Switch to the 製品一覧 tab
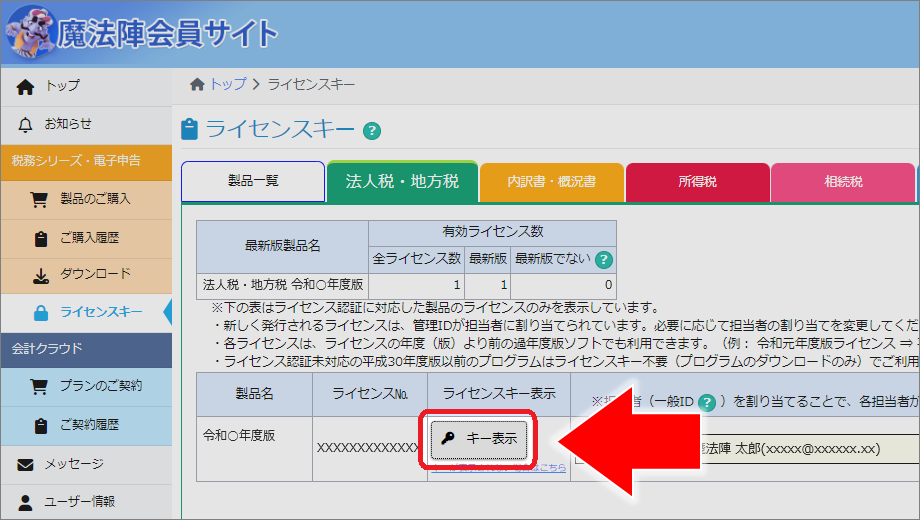The image size is (920, 520). (x=253, y=182)
